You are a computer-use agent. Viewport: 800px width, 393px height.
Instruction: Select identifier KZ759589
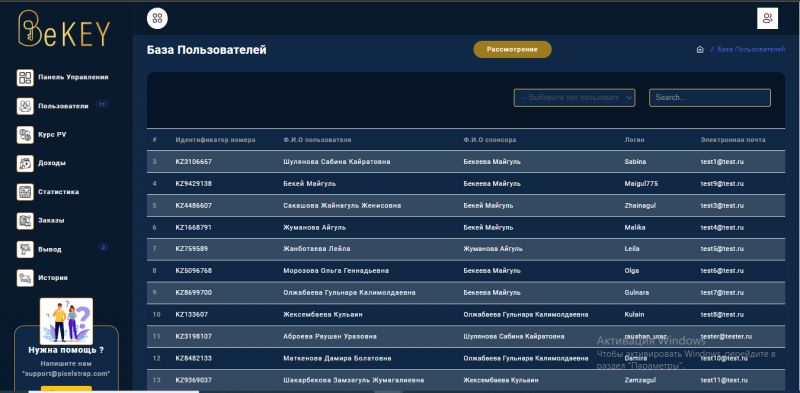(x=191, y=249)
